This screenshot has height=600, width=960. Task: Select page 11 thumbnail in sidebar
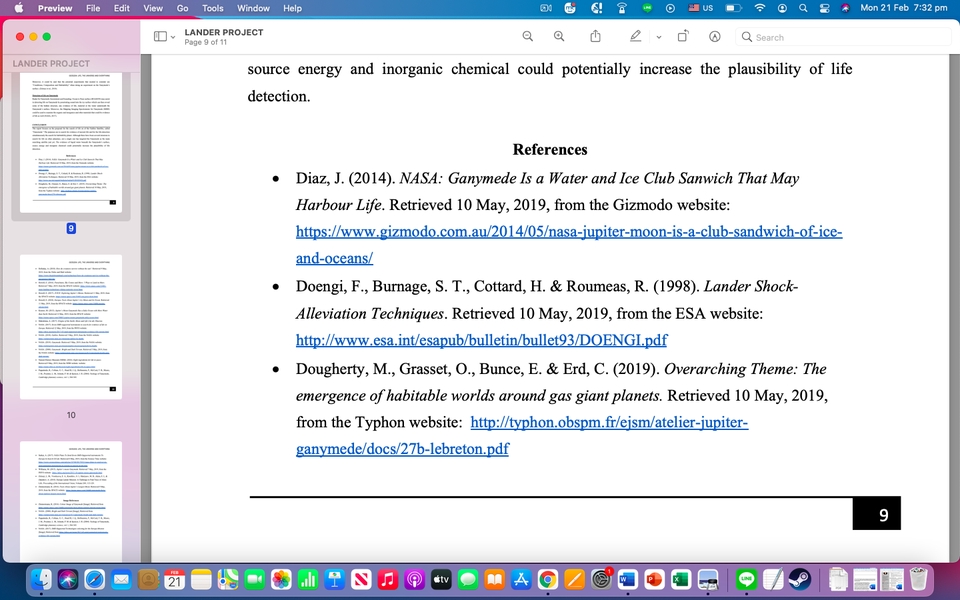point(71,501)
